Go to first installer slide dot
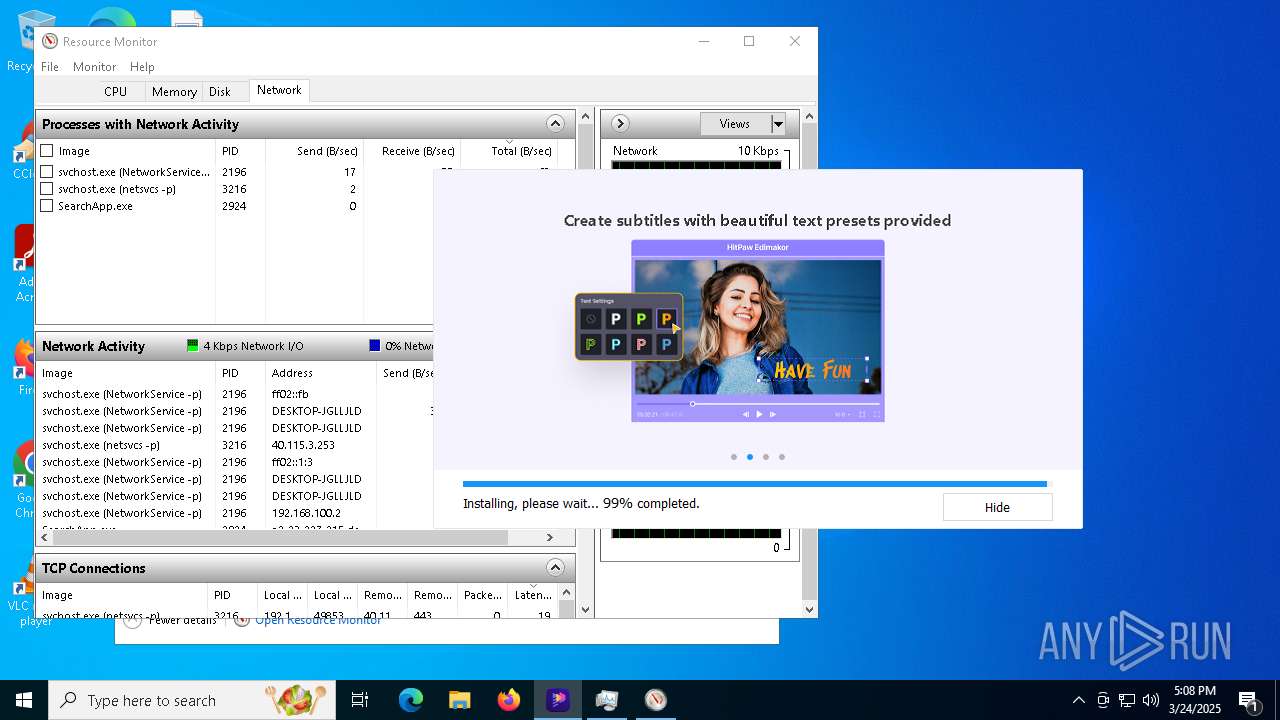Image resolution: width=1280 pixels, height=720 pixels. [x=734, y=457]
